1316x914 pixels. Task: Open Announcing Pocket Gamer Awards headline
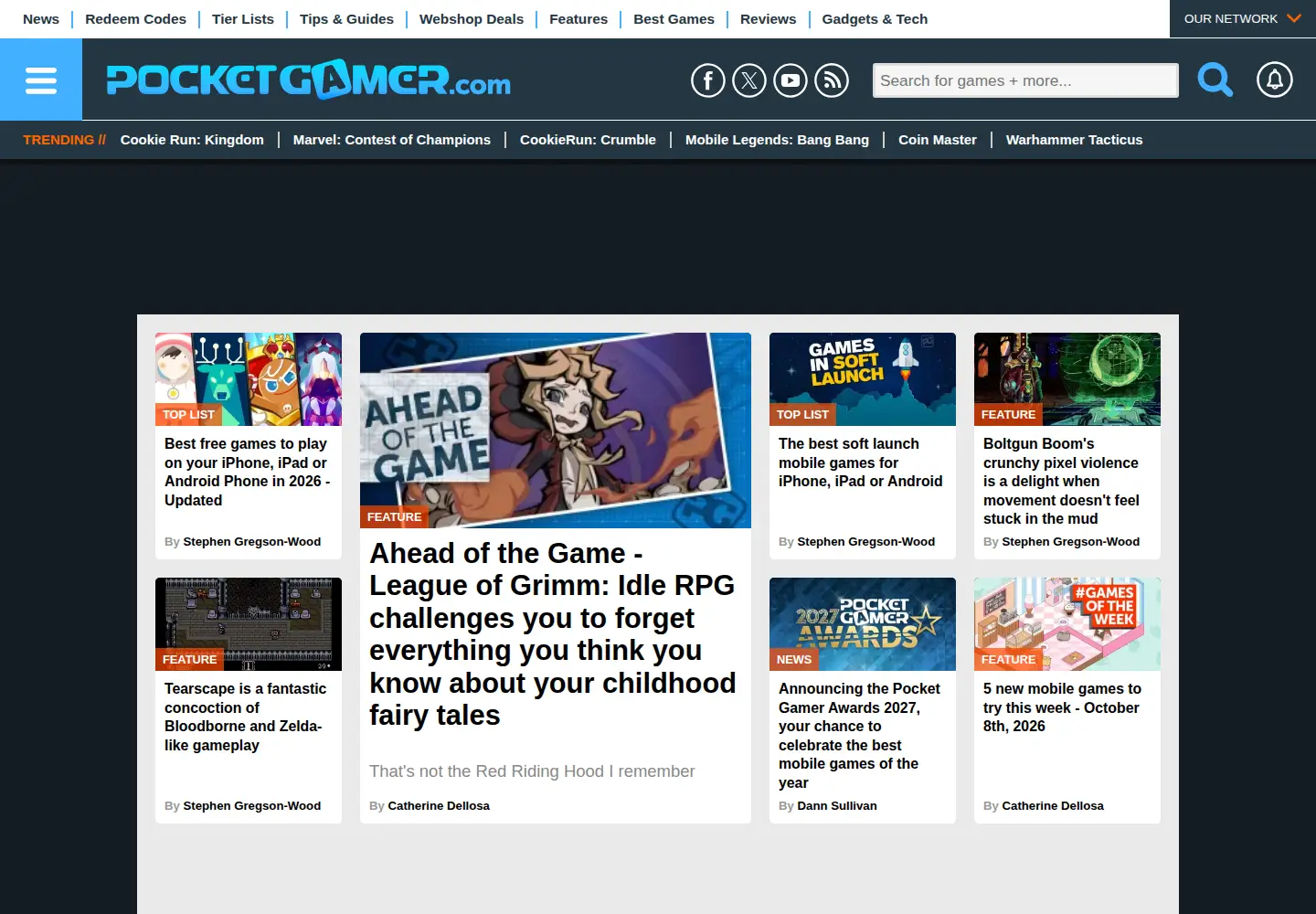[859, 736]
